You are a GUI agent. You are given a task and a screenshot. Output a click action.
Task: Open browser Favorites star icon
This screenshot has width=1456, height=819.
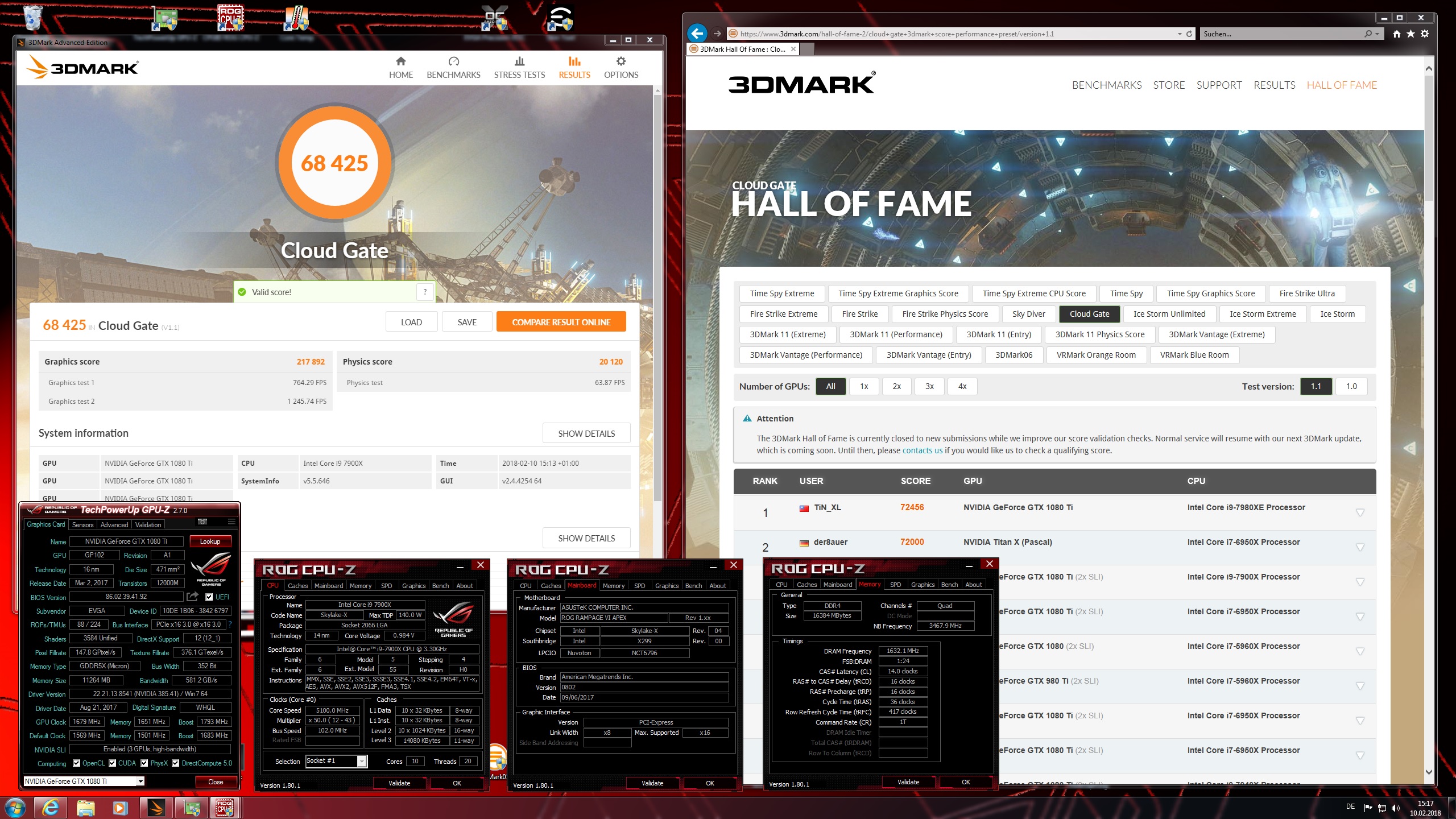coord(1410,34)
